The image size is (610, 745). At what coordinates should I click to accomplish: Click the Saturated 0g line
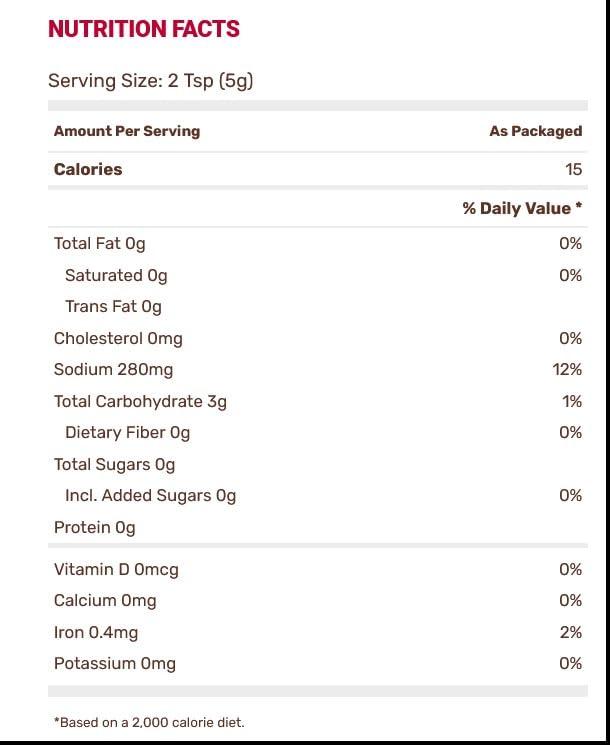(x=116, y=275)
